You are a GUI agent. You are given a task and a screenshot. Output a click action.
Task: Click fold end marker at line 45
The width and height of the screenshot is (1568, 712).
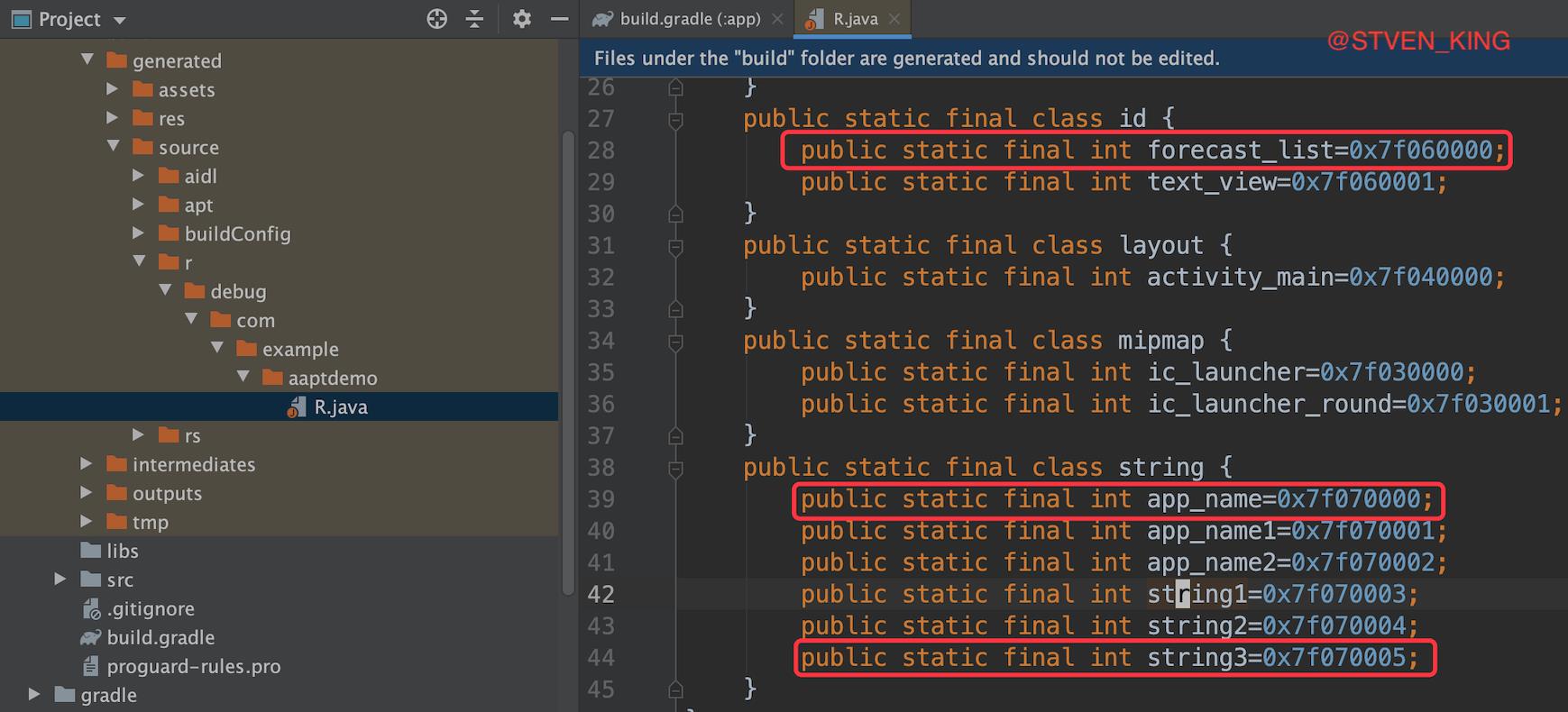tap(675, 689)
